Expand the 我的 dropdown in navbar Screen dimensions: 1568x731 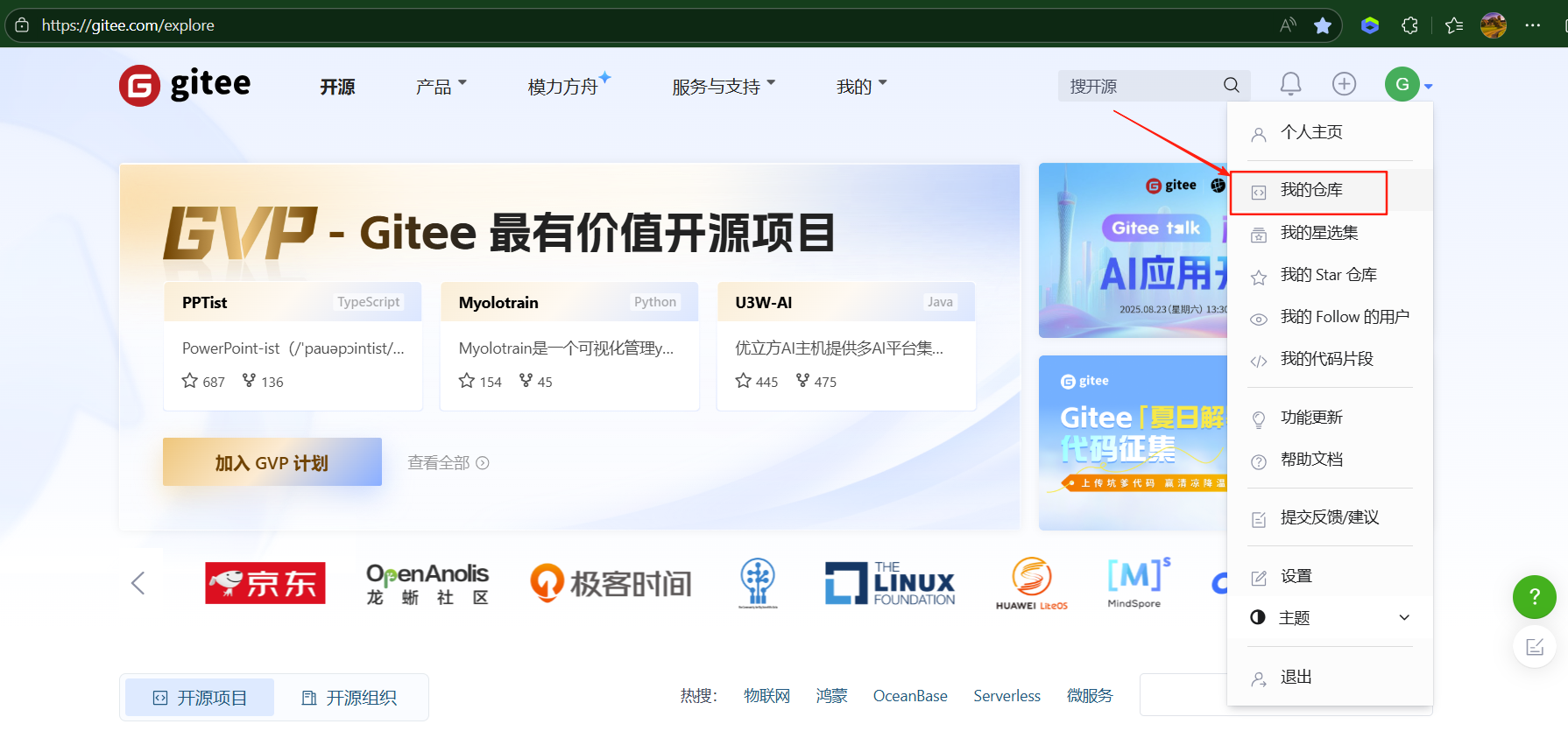point(862,86)
